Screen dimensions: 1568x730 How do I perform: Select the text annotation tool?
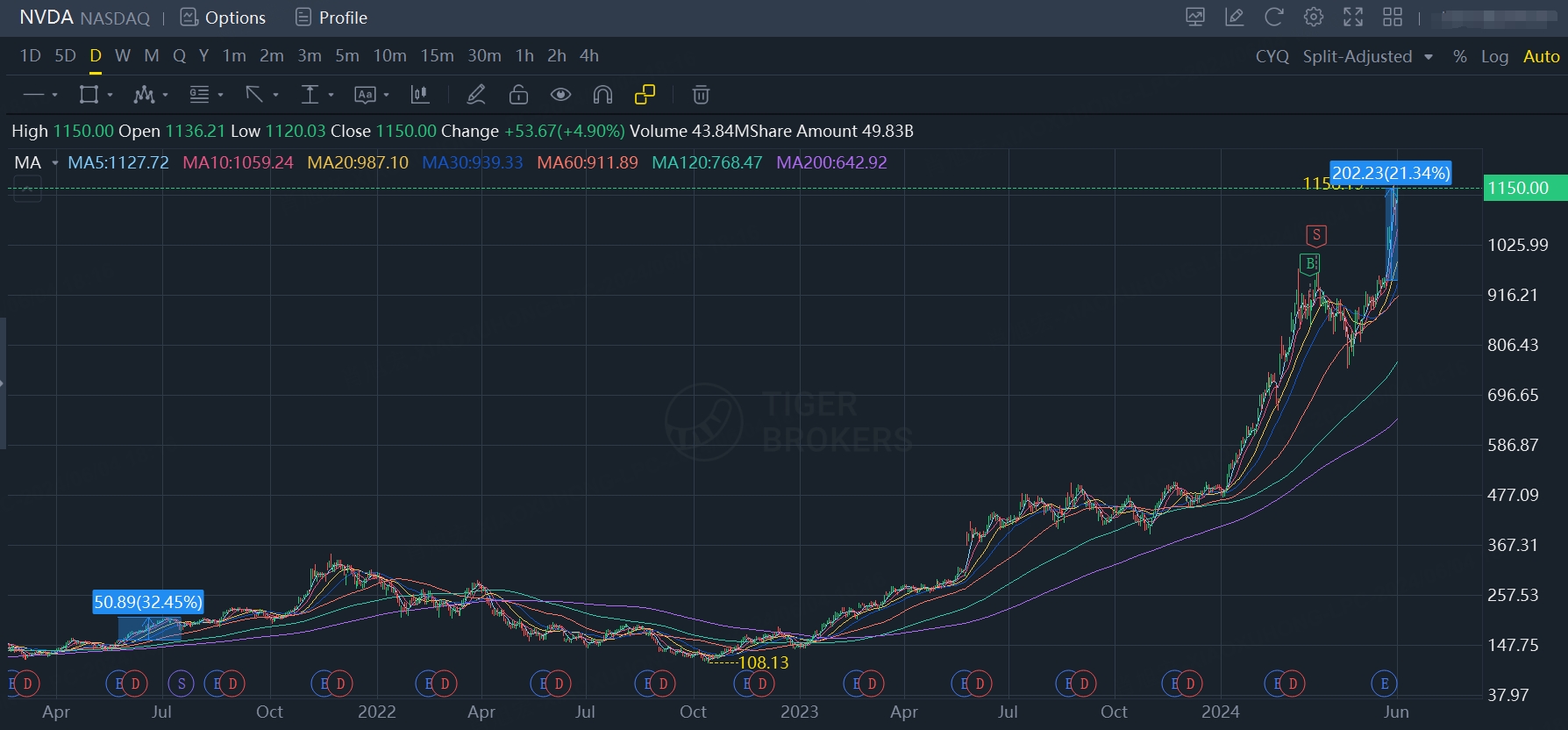pyautogui.click(x=365, y=95)
